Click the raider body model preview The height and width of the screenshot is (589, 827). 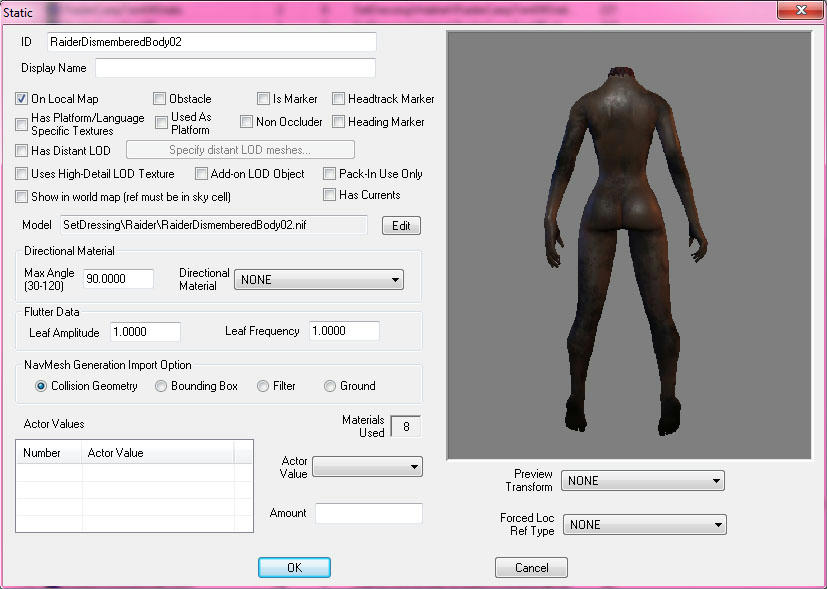(x=629, y=245)
